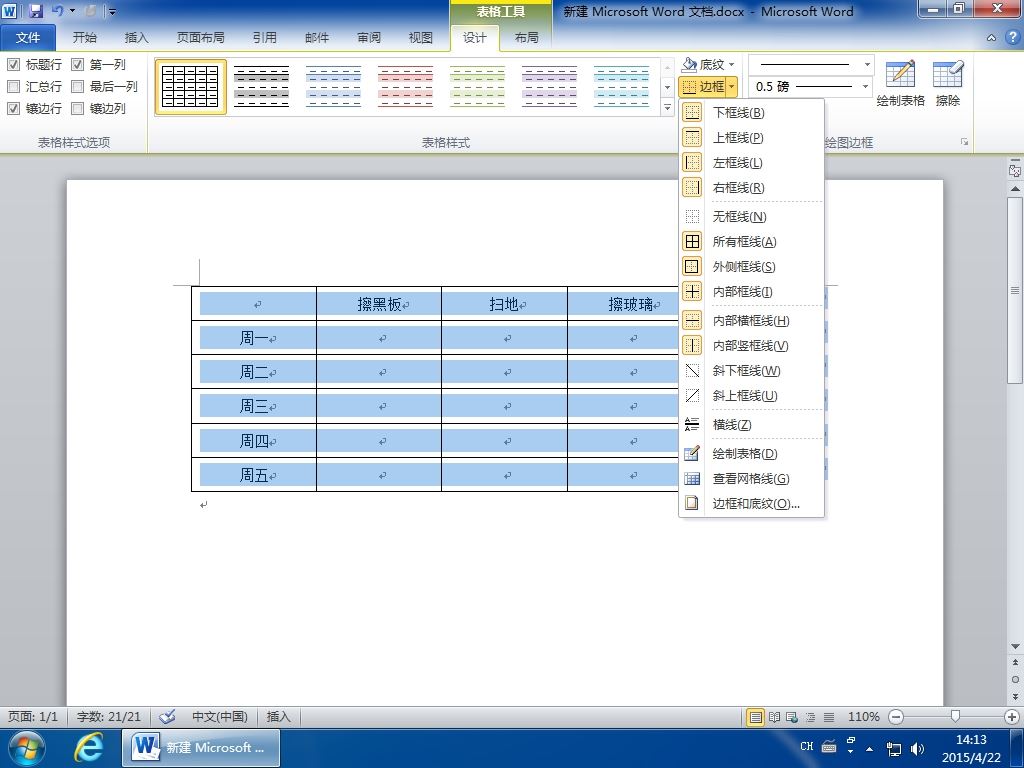Click language 中文(中国) in status bar
1024x768 pixels.
tap(219, 716)
